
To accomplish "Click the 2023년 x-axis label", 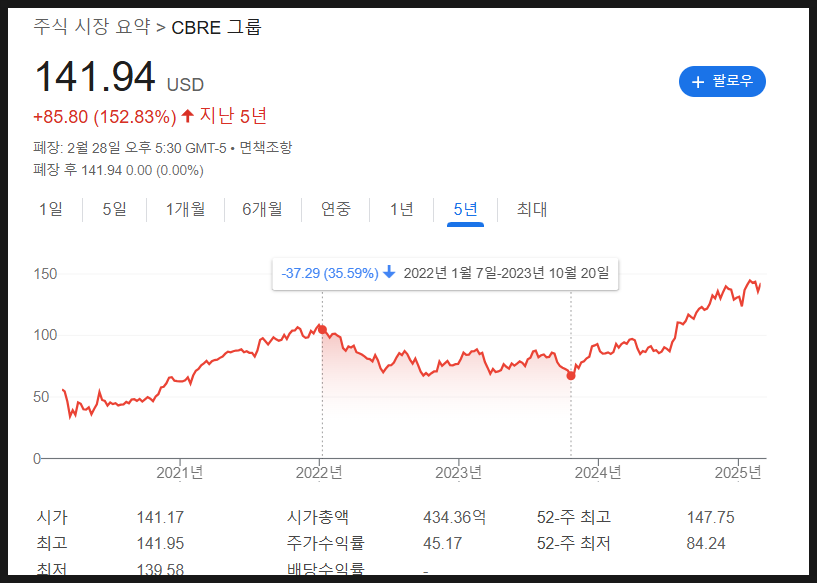I will point(459,473).
